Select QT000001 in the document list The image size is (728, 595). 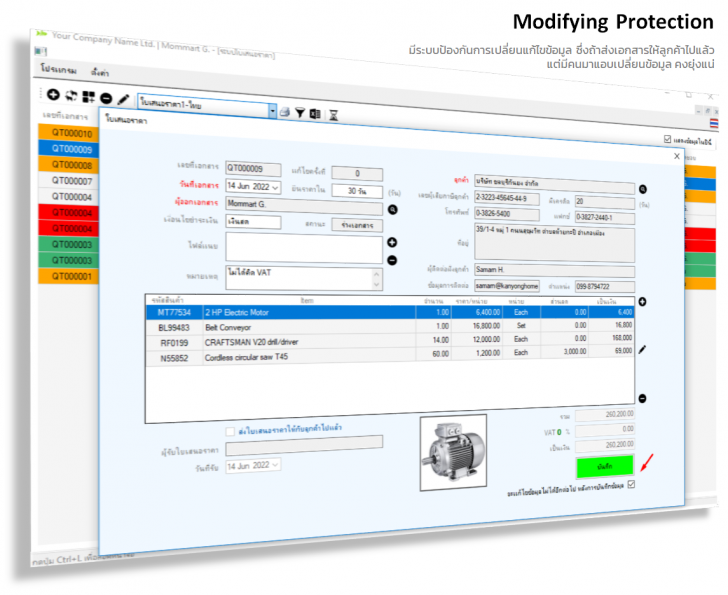coord(69,276)
